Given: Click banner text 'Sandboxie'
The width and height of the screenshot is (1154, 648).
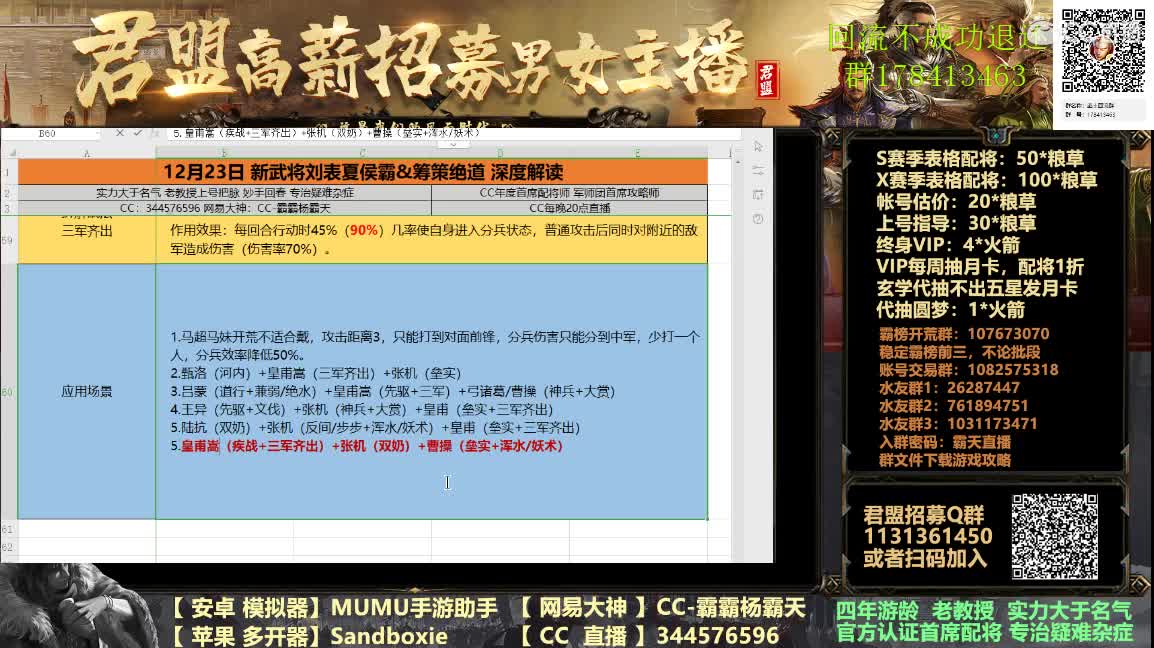Looking at the screenshot, I should (389, 635).
